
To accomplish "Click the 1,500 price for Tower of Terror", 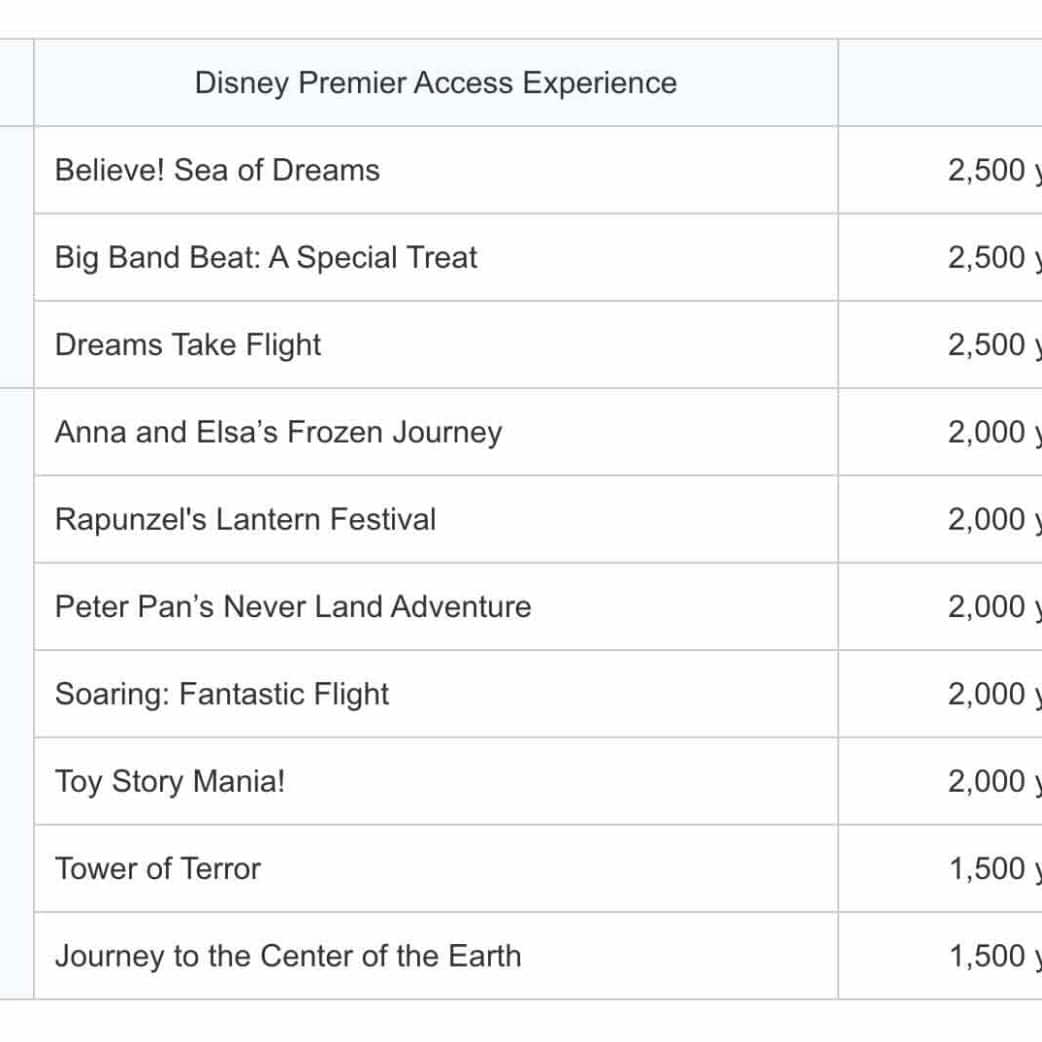I will pos(988,869).
